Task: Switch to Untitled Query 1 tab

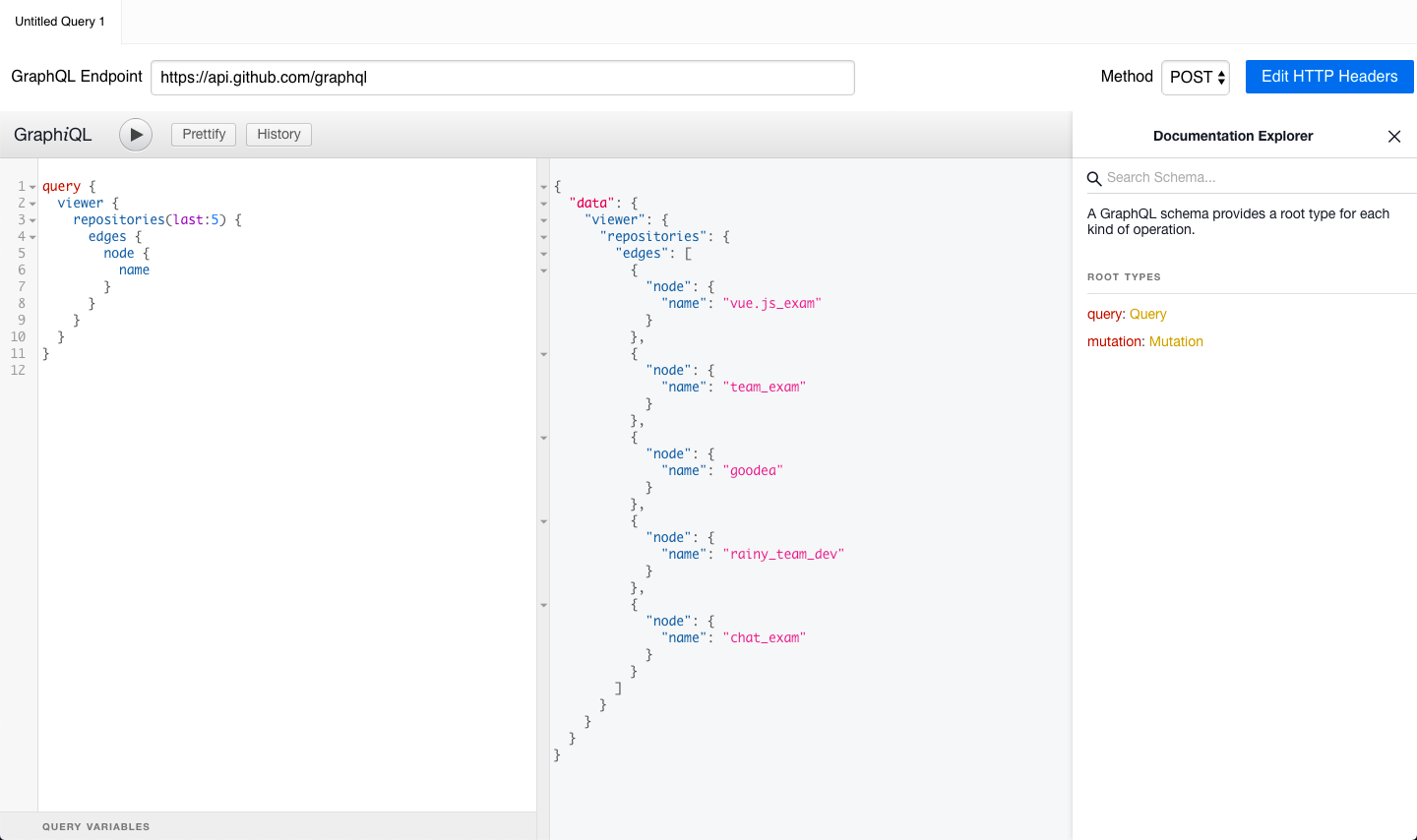Action: coord(60,22)
